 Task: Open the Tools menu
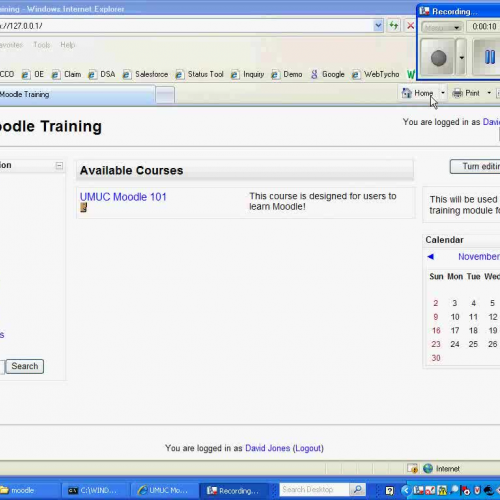(42, 45)
